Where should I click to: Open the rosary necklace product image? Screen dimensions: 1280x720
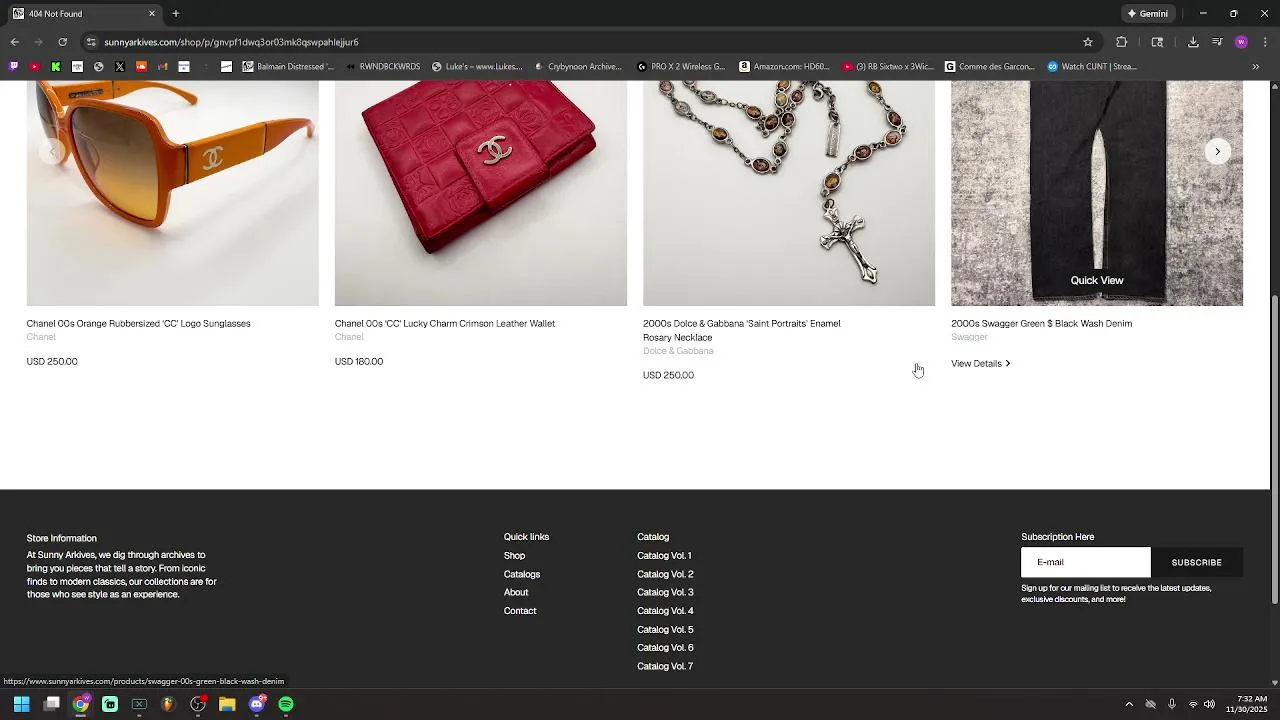(x=789, y=193)
